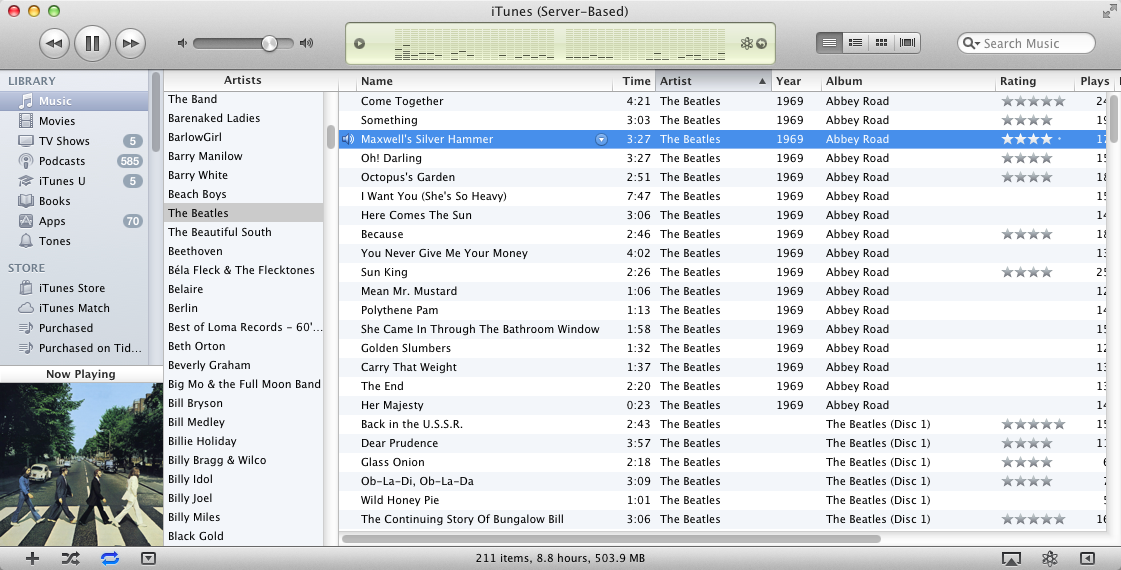1121x570 pixels.
Task: Select the song Golden Slumbers
Action: tap(722, 348)
